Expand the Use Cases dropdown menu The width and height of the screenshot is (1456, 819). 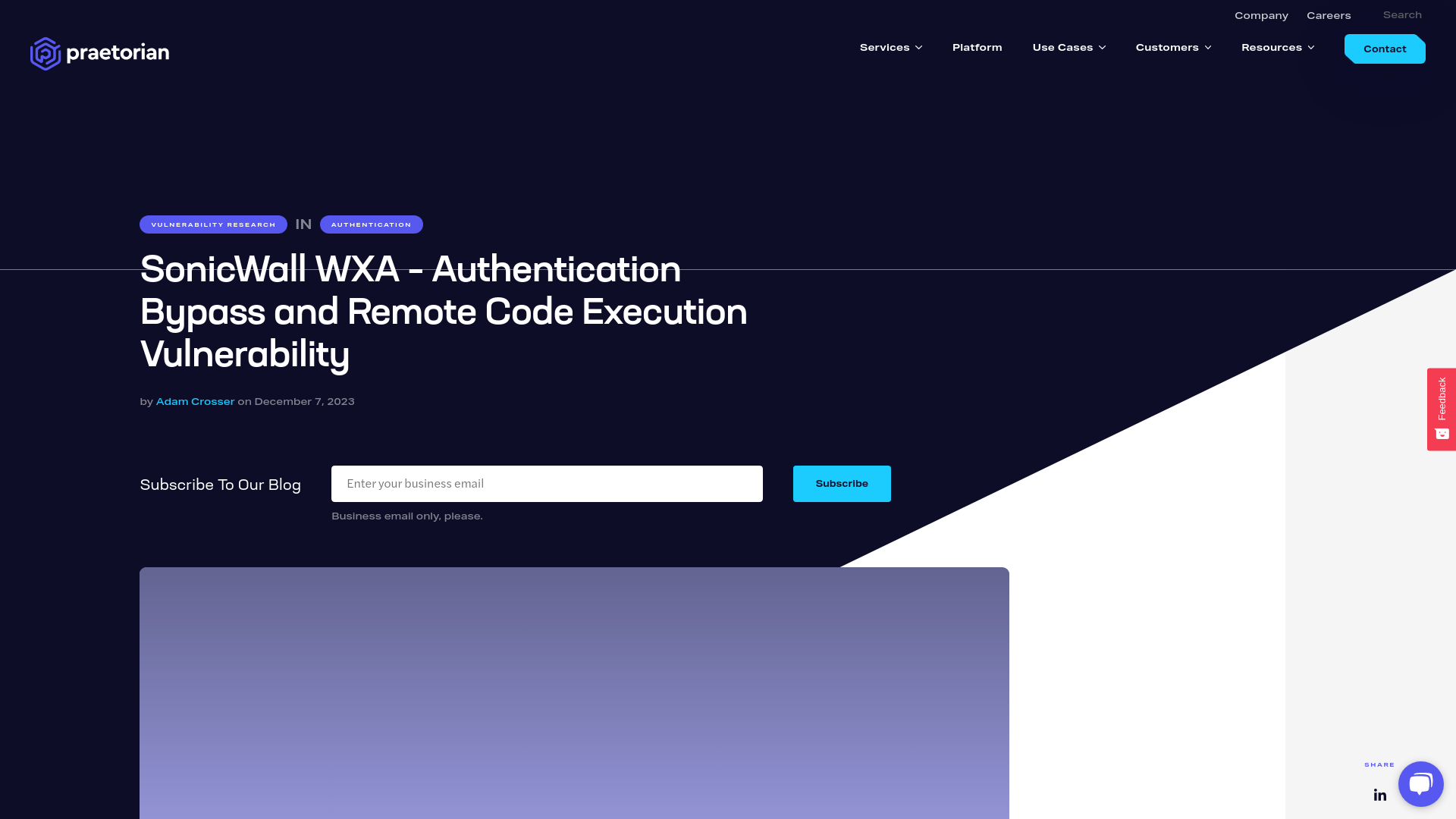1069,47
